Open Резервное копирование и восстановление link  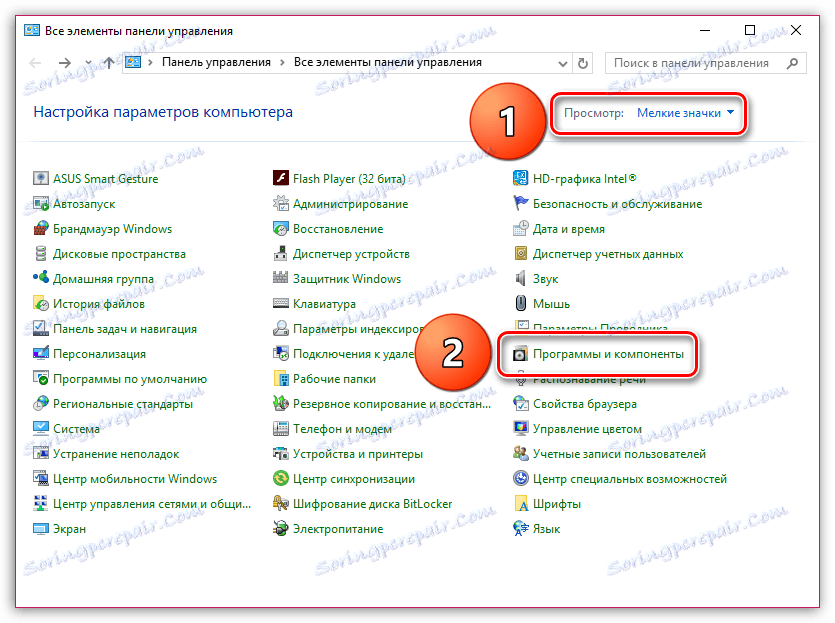point(392,404)
